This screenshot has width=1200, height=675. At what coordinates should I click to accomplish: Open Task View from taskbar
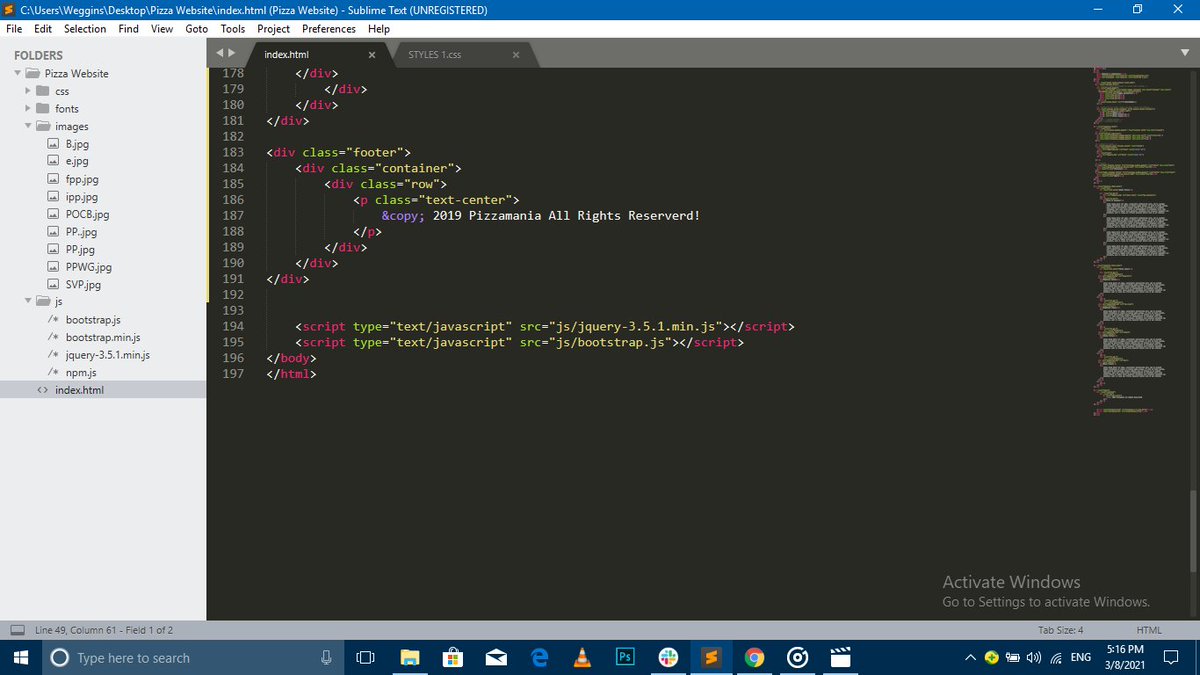(x=365, y=657)
